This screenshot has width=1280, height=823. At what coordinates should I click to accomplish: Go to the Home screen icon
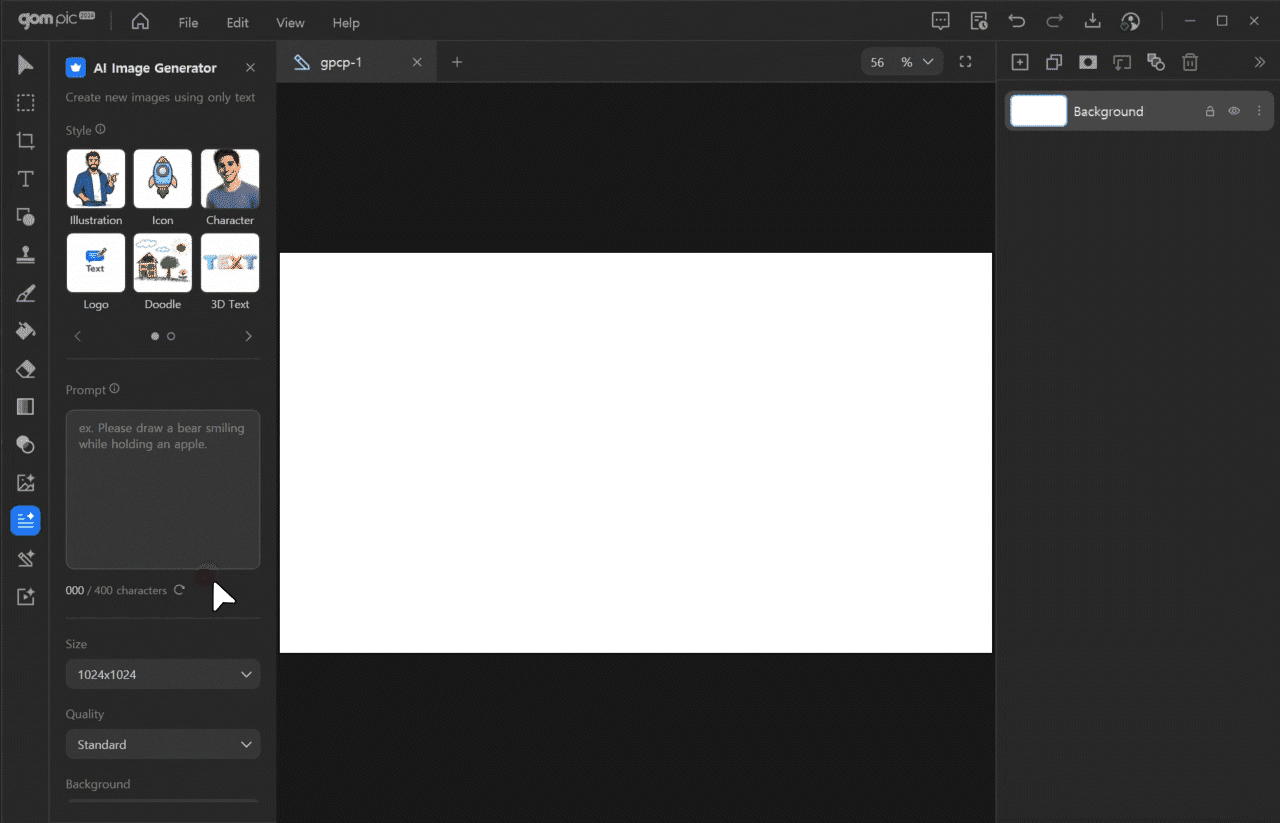140,22
